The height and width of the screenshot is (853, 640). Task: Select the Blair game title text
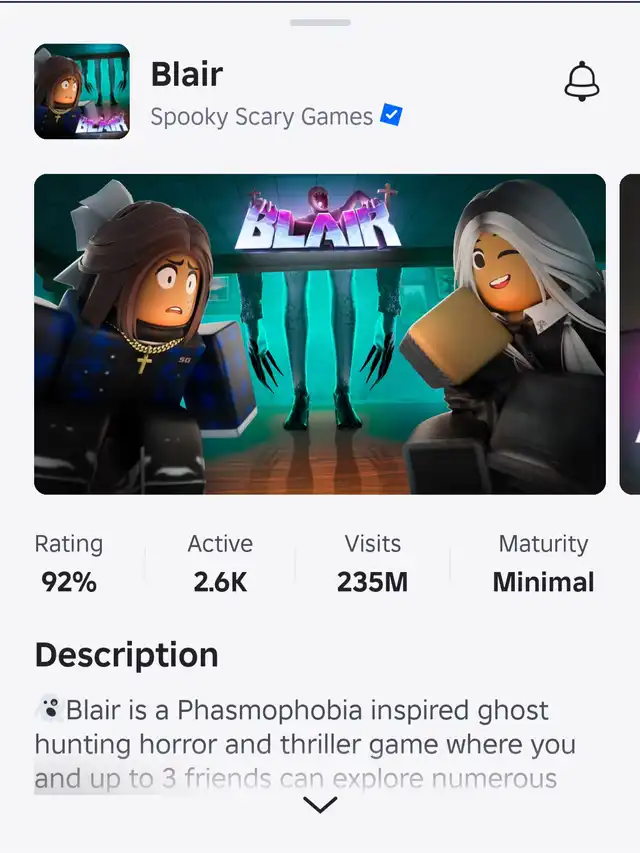click(187, 74)
